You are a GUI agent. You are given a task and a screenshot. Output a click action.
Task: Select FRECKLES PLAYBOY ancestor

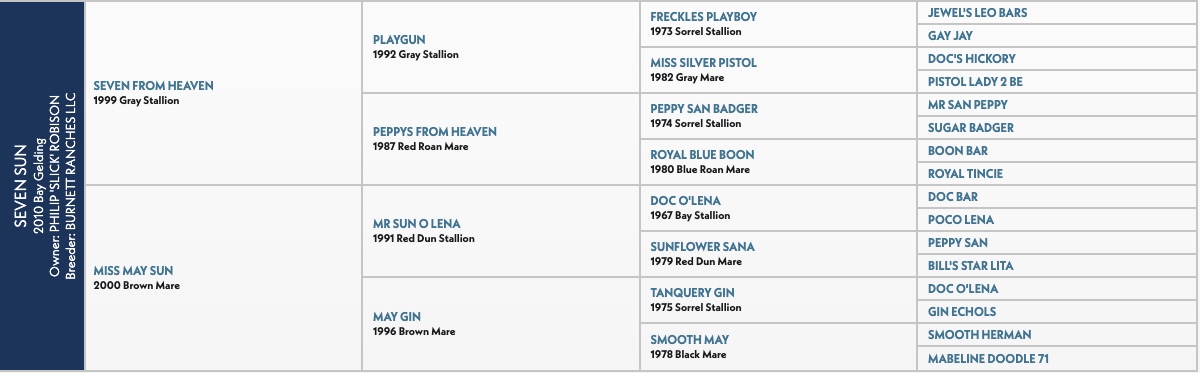tap(703, 17)
